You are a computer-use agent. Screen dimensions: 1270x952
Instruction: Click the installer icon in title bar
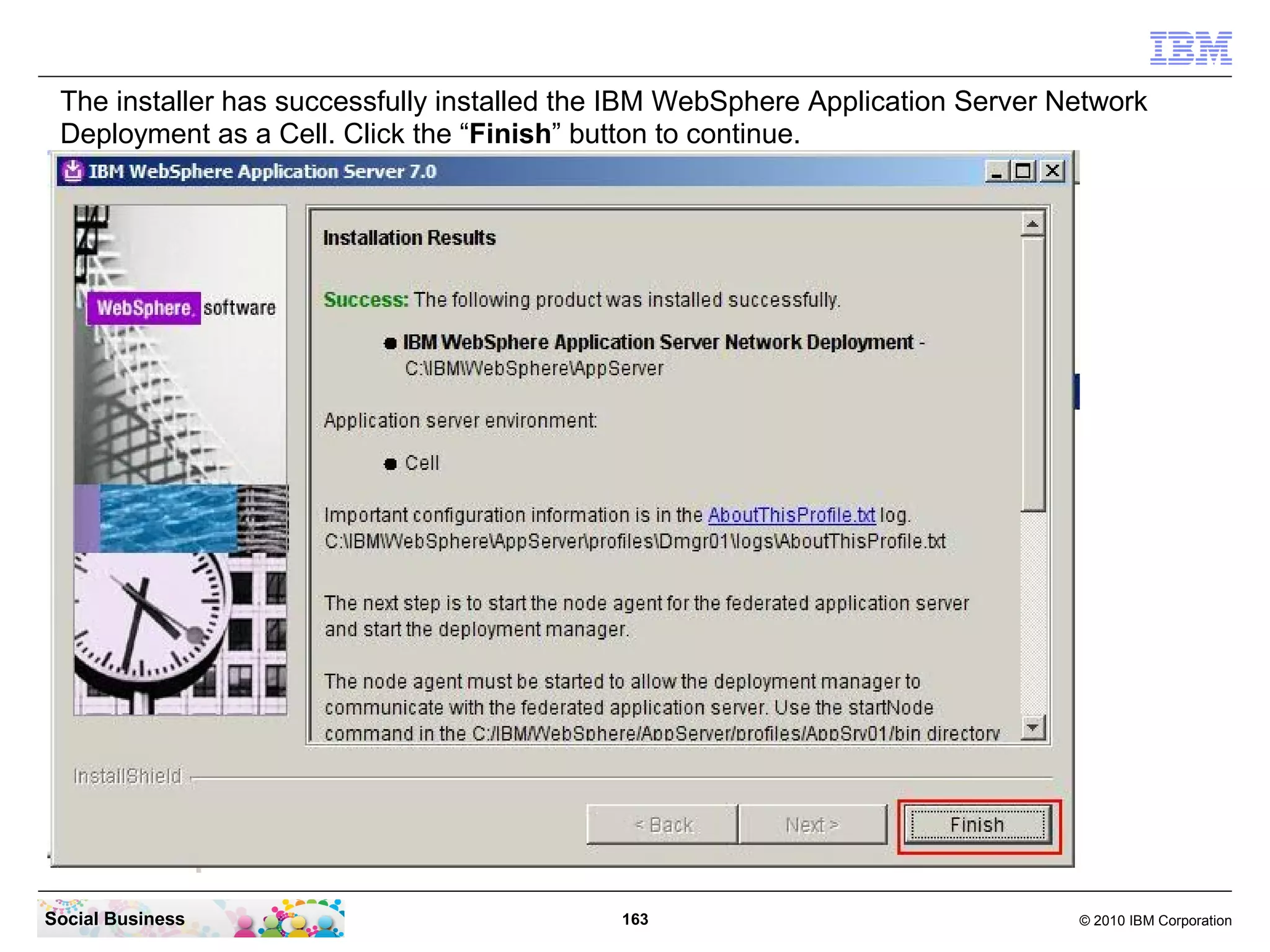tap(73, 170)
